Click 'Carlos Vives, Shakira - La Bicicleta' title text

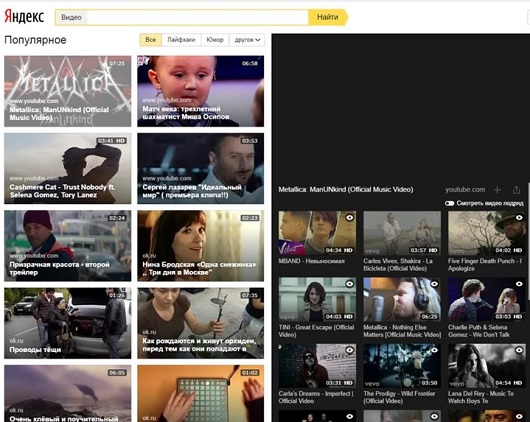pyautogui.click(x=398, y=265)
